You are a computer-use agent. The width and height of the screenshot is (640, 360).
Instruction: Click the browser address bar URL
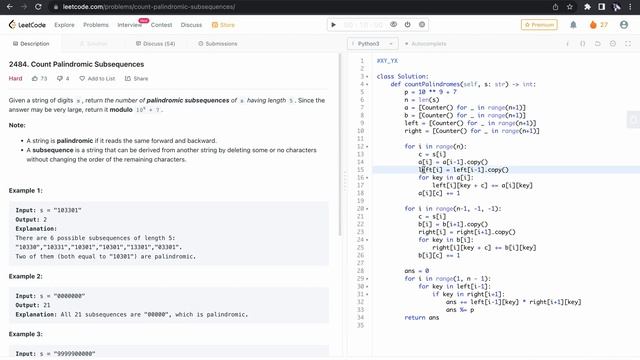pos(149,7)
